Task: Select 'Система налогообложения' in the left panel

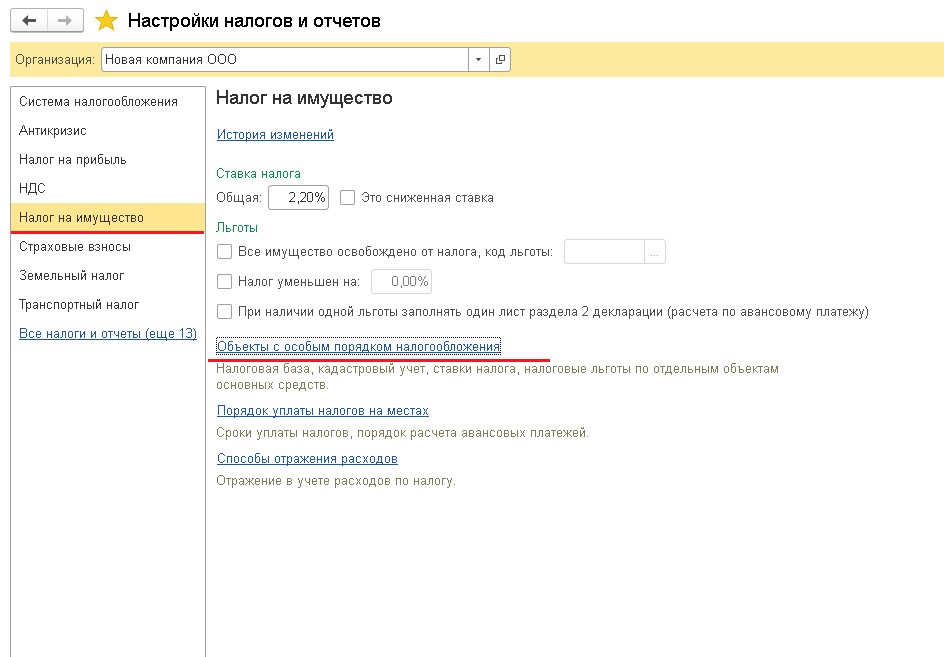Action: (x=98, y=102)
